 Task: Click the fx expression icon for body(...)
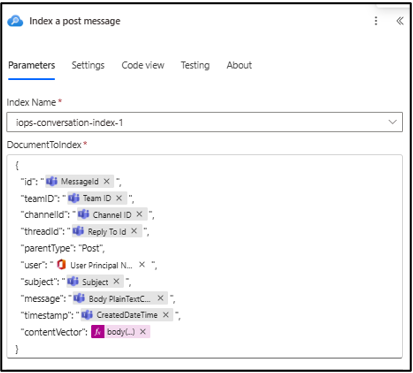click(x=98, y=332)
